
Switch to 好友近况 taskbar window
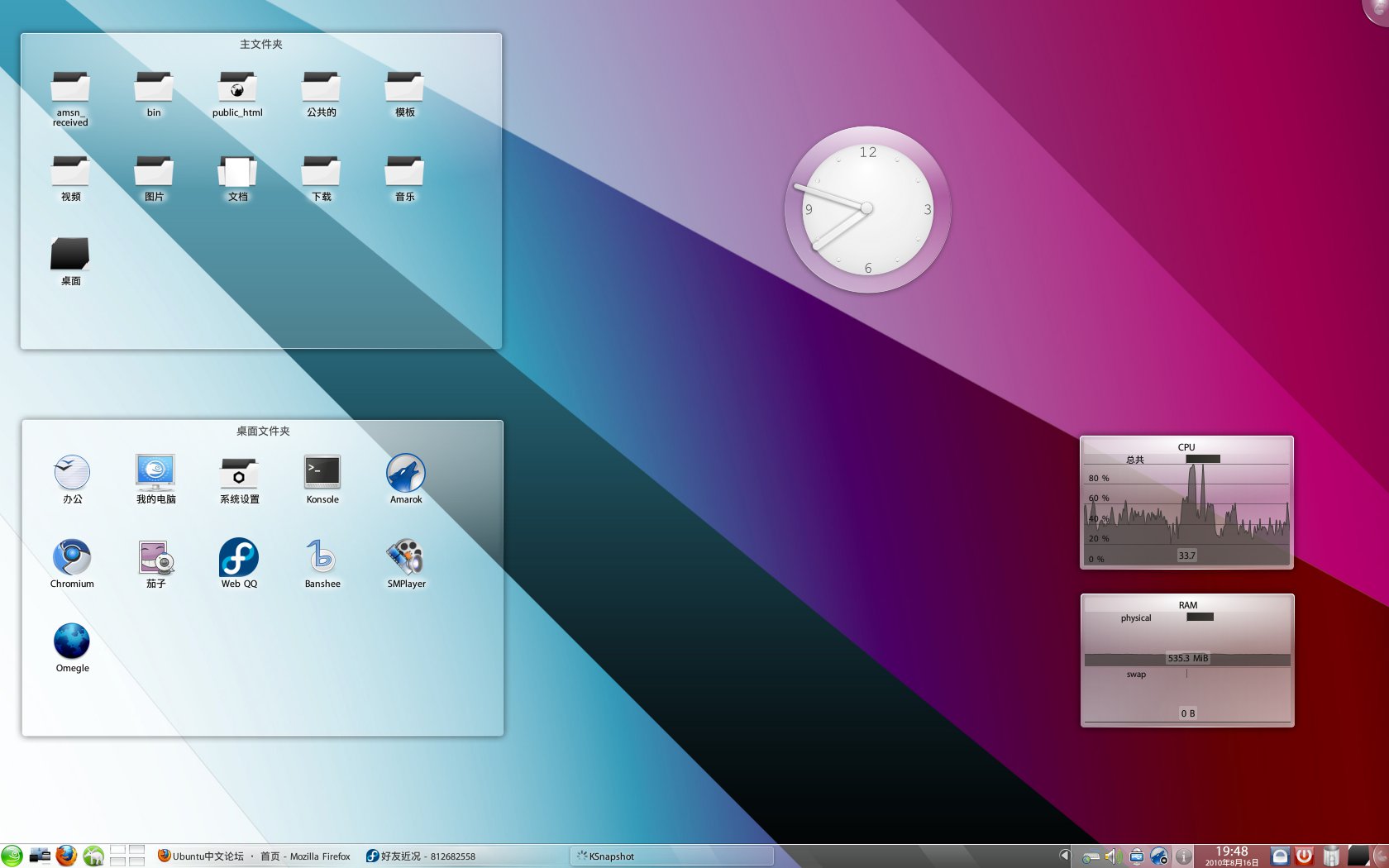[463, 856]
